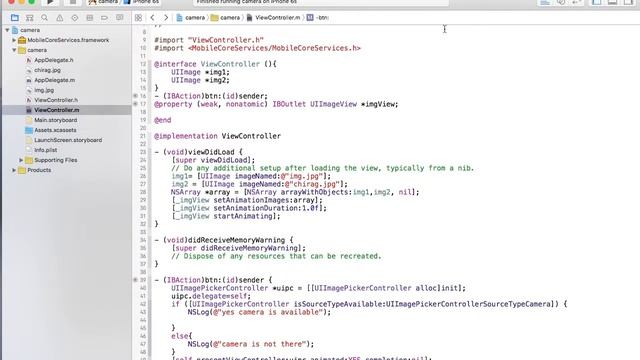640x360 pixels.
Task: Click NSLog "yes camera is available" line
Action: pyautogui.click(x=259, y=312)
